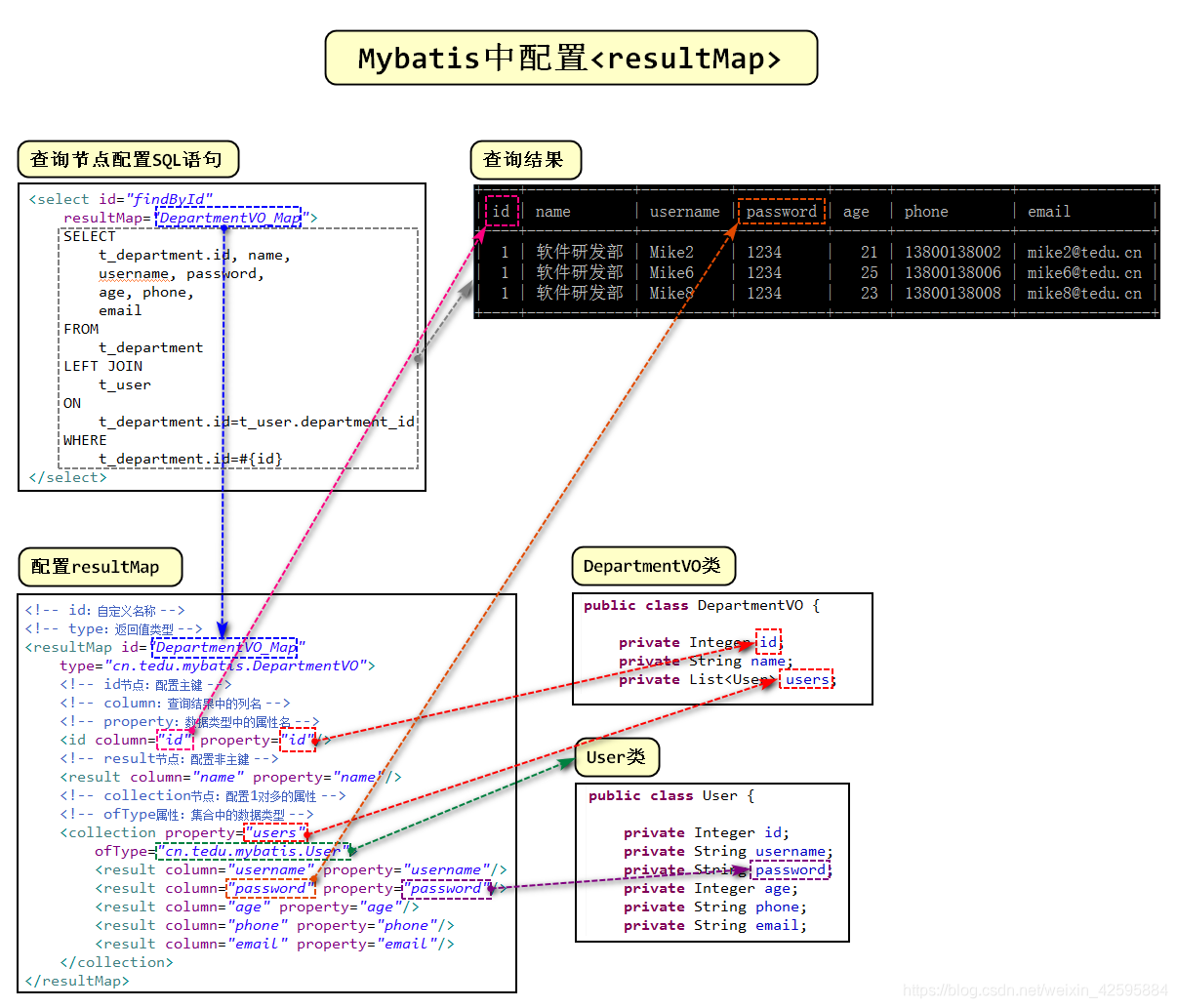Image resolution: width=1177 pixels, height=1008 pixels.
Task: Click the title "Mybatis中配置<resultMap>"
Action: pos(571,59)
